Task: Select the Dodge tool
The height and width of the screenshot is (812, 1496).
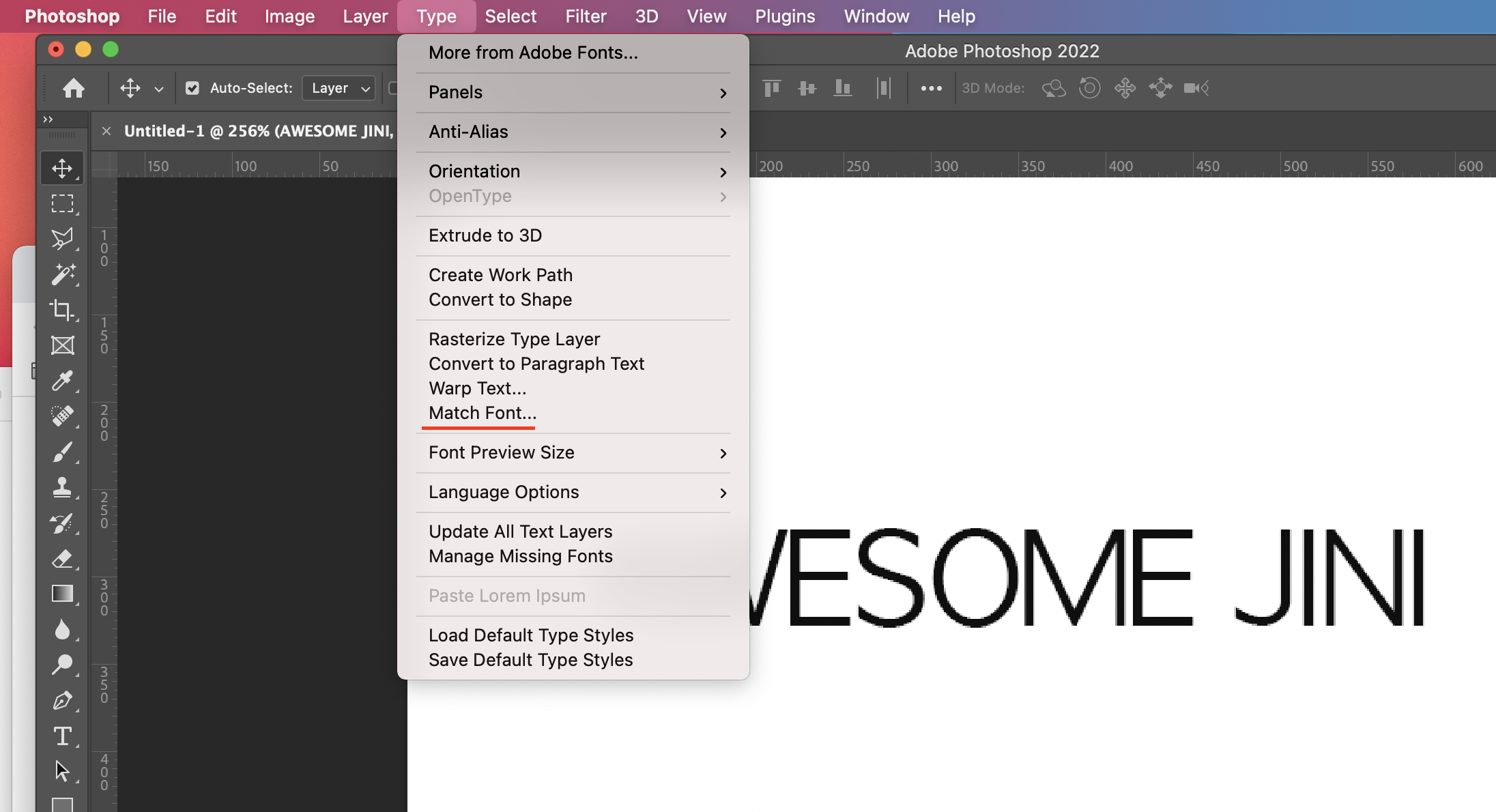Action: pos(62,665)
